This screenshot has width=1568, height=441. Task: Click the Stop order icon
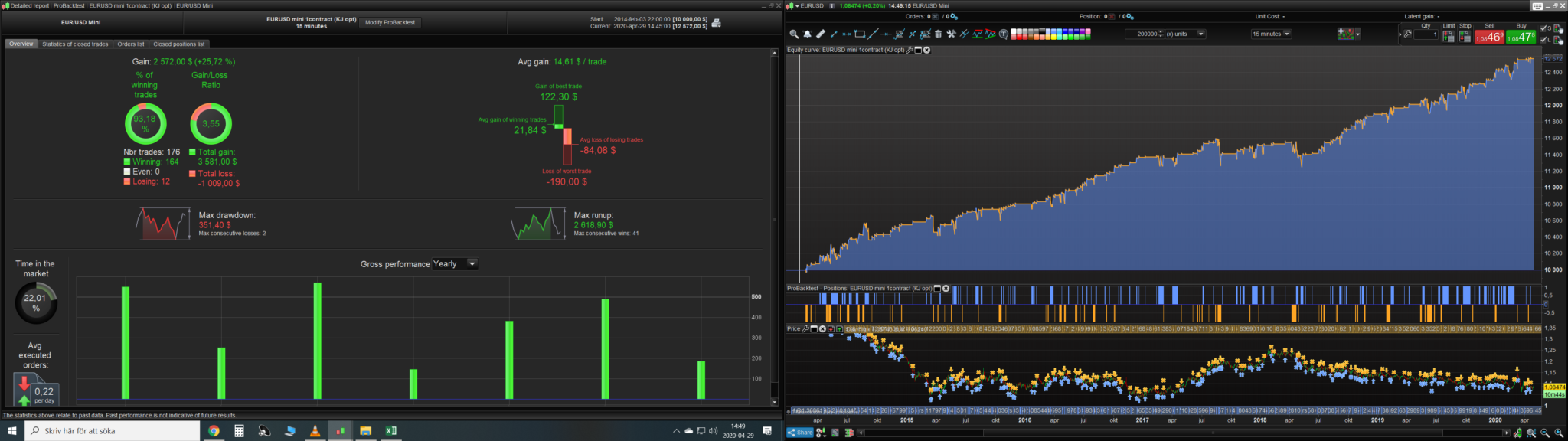tap(1465, 36)
